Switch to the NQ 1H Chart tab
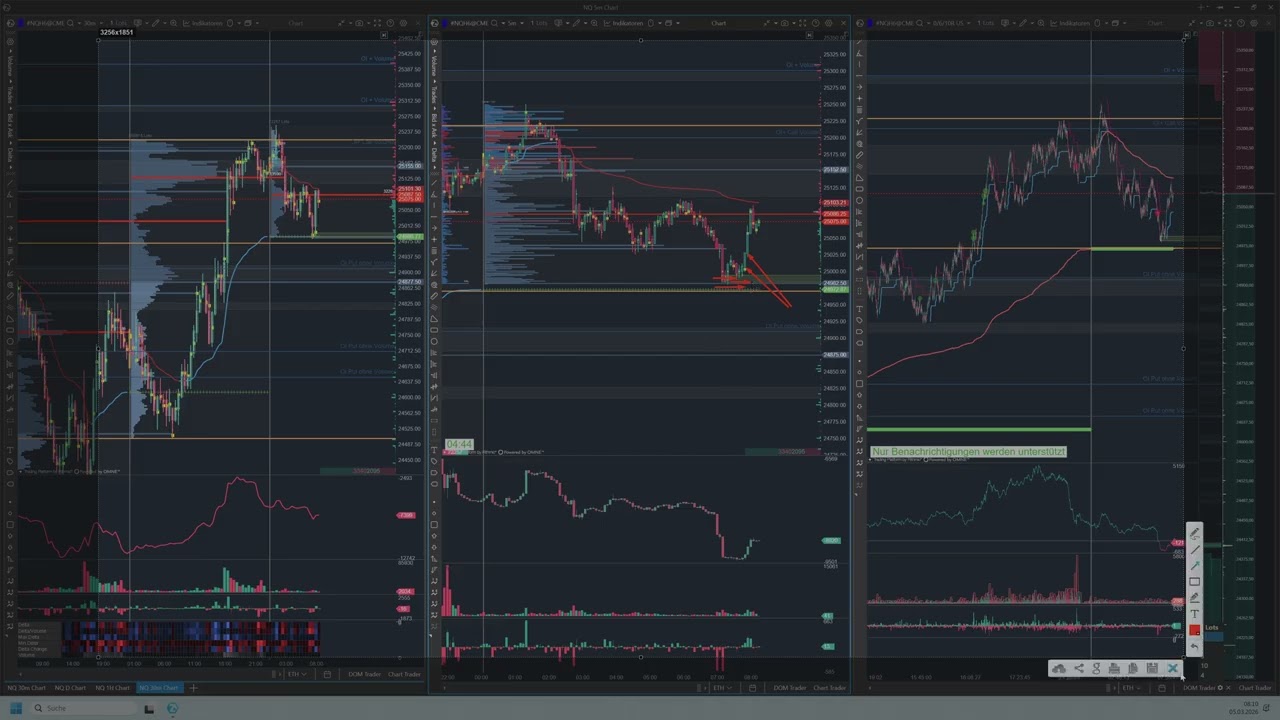1280x720 pixels. pyautogui.click(x=113, y=688)
